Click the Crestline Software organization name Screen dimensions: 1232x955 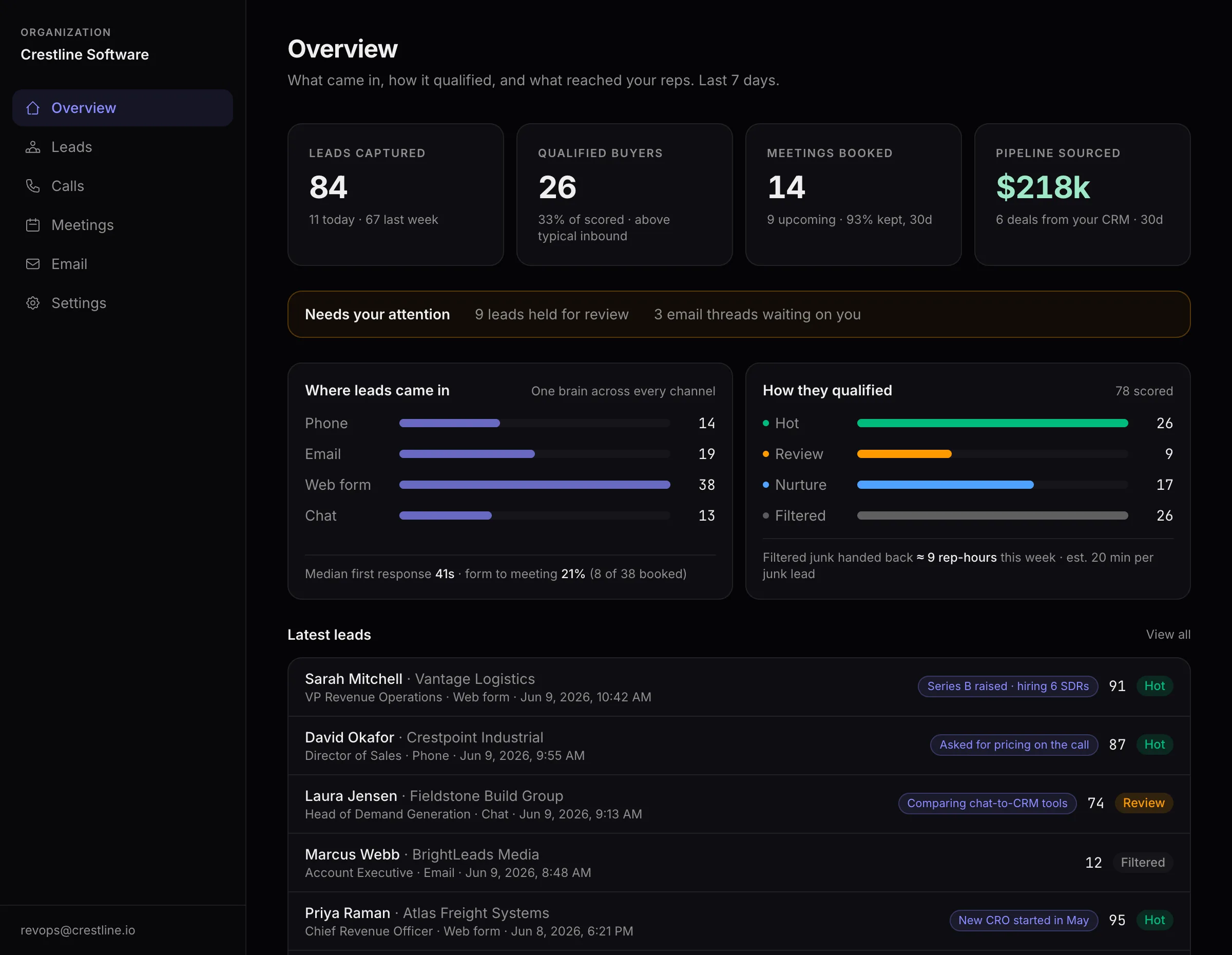point(85,55)
